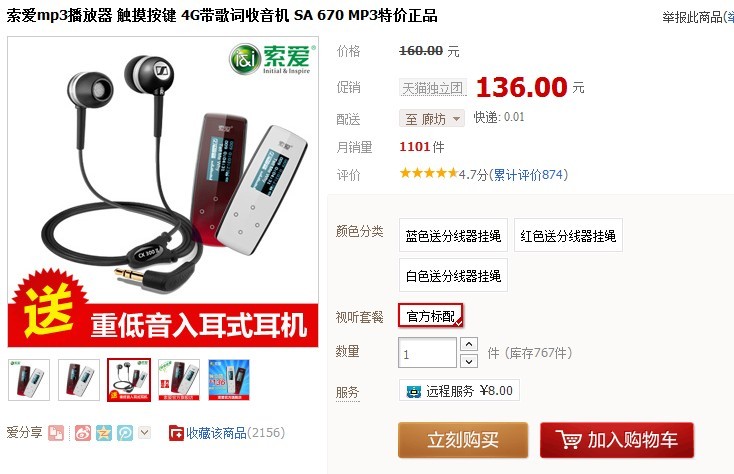Screen dimensions: 734x474
Task: Select red color option 红色送分线器挂绳
Action: coord(568,235)
